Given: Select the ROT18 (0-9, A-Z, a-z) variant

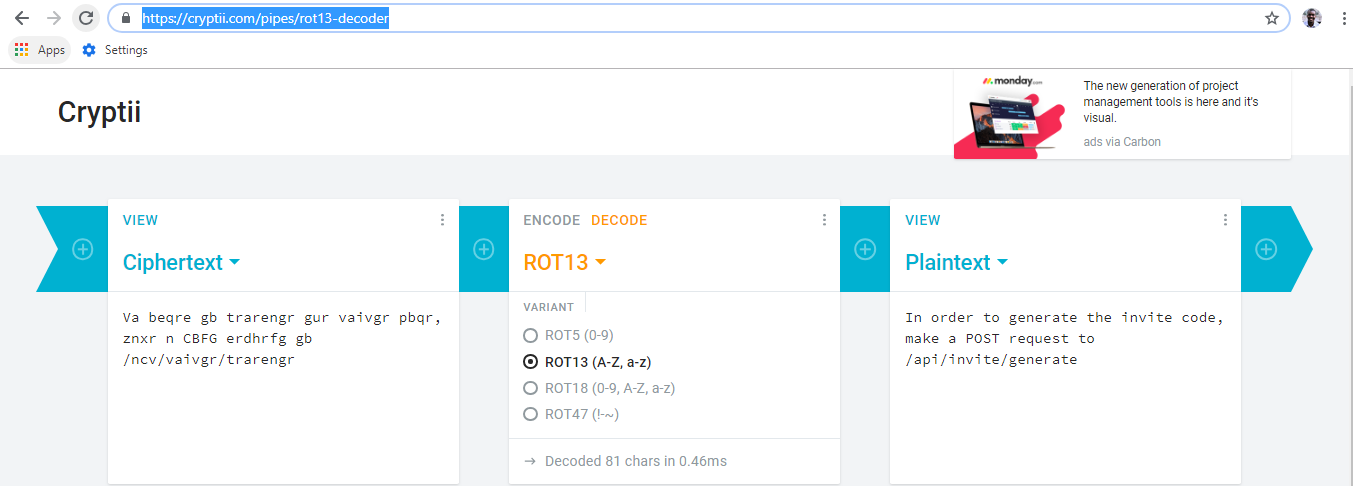Looking at the screenshot, I should (598, 388).
